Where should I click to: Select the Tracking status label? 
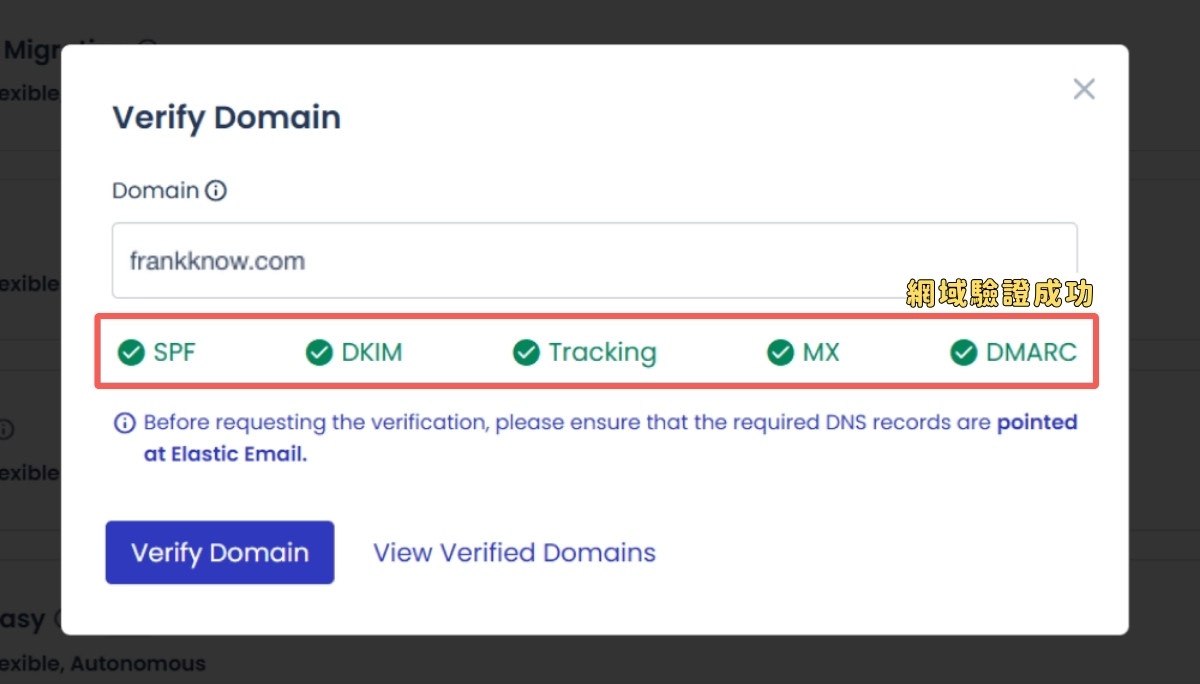click(603, 352)
